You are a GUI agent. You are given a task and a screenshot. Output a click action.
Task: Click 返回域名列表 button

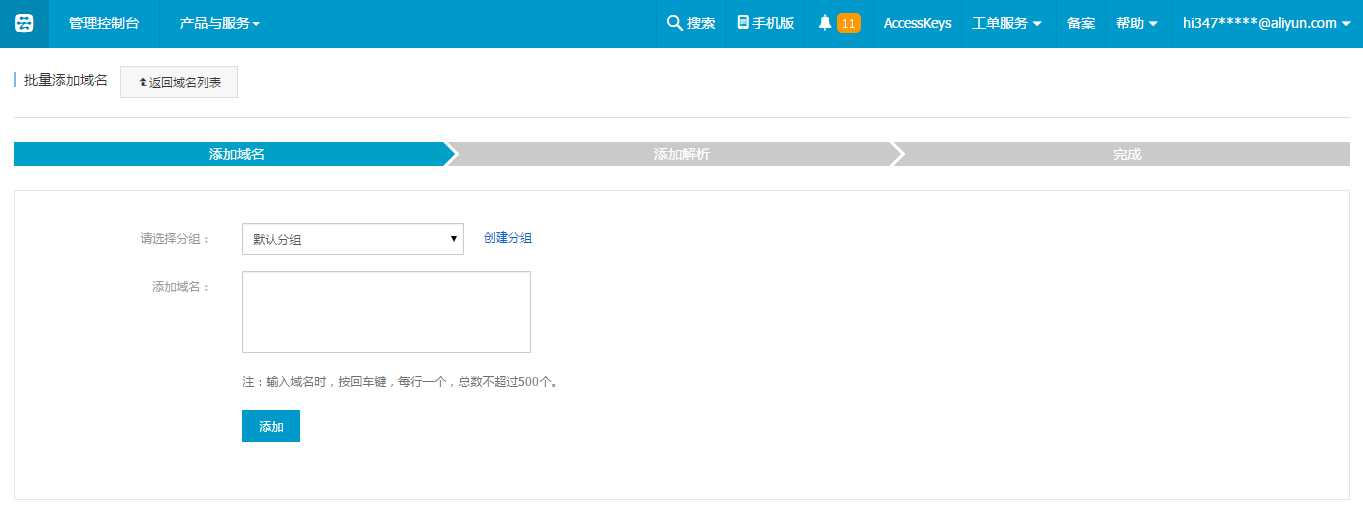(179, 83)
